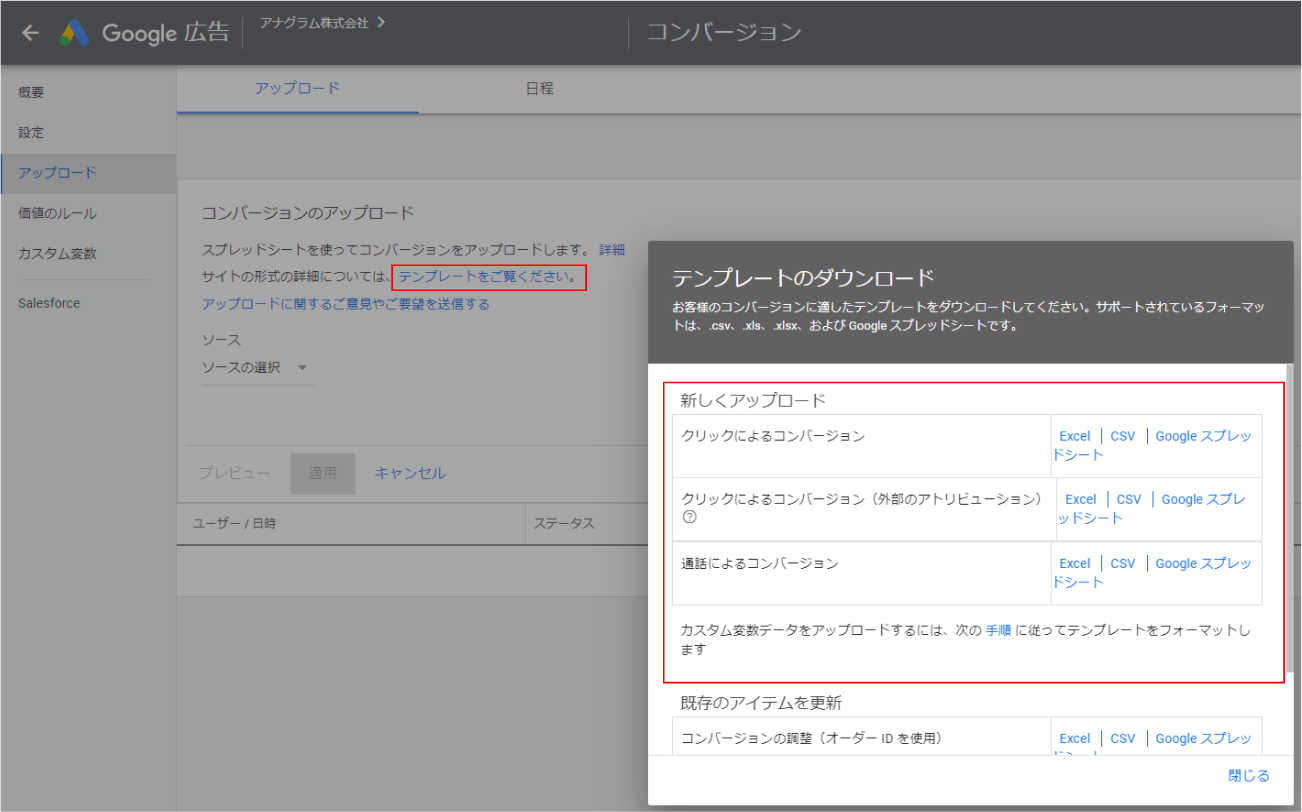Image resolution: width=1302 pixels, height=812 pixels.
Task: Open 概要 in the sidebar
Action: tap(31, 92)
